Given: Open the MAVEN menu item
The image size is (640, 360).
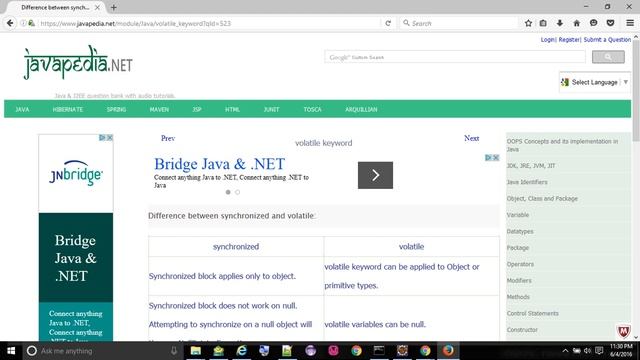Looking at the screenshot, I should pos(159,109).
